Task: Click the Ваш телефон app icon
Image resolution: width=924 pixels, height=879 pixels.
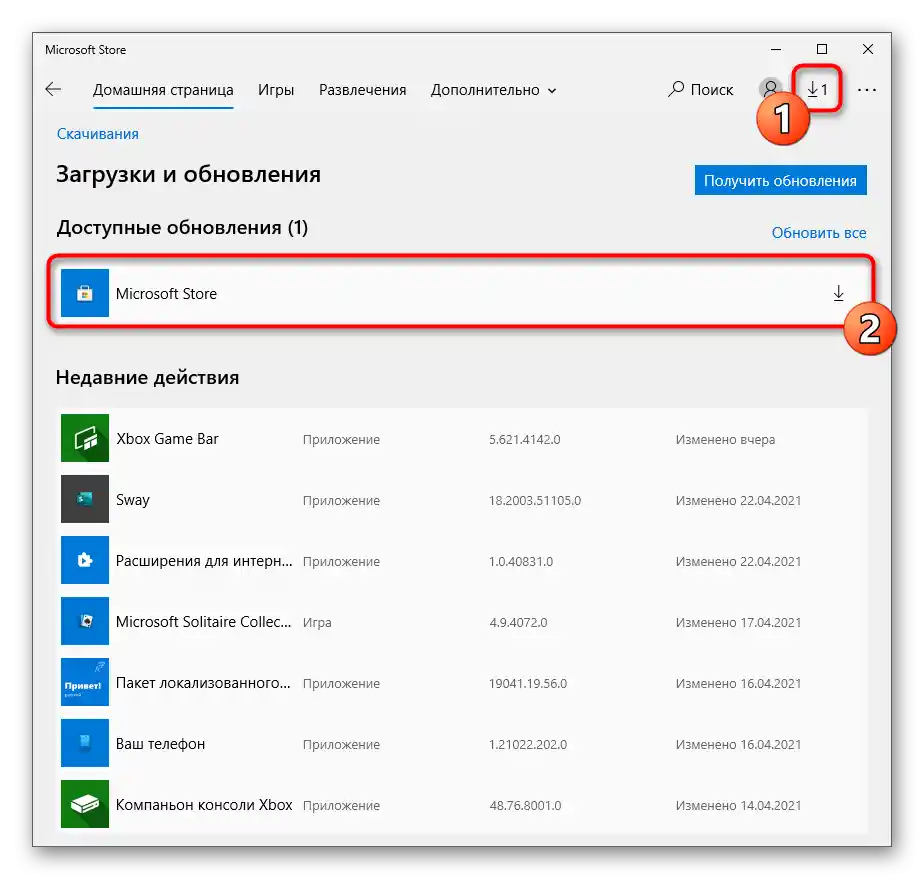Action: [x=85, y=743]
